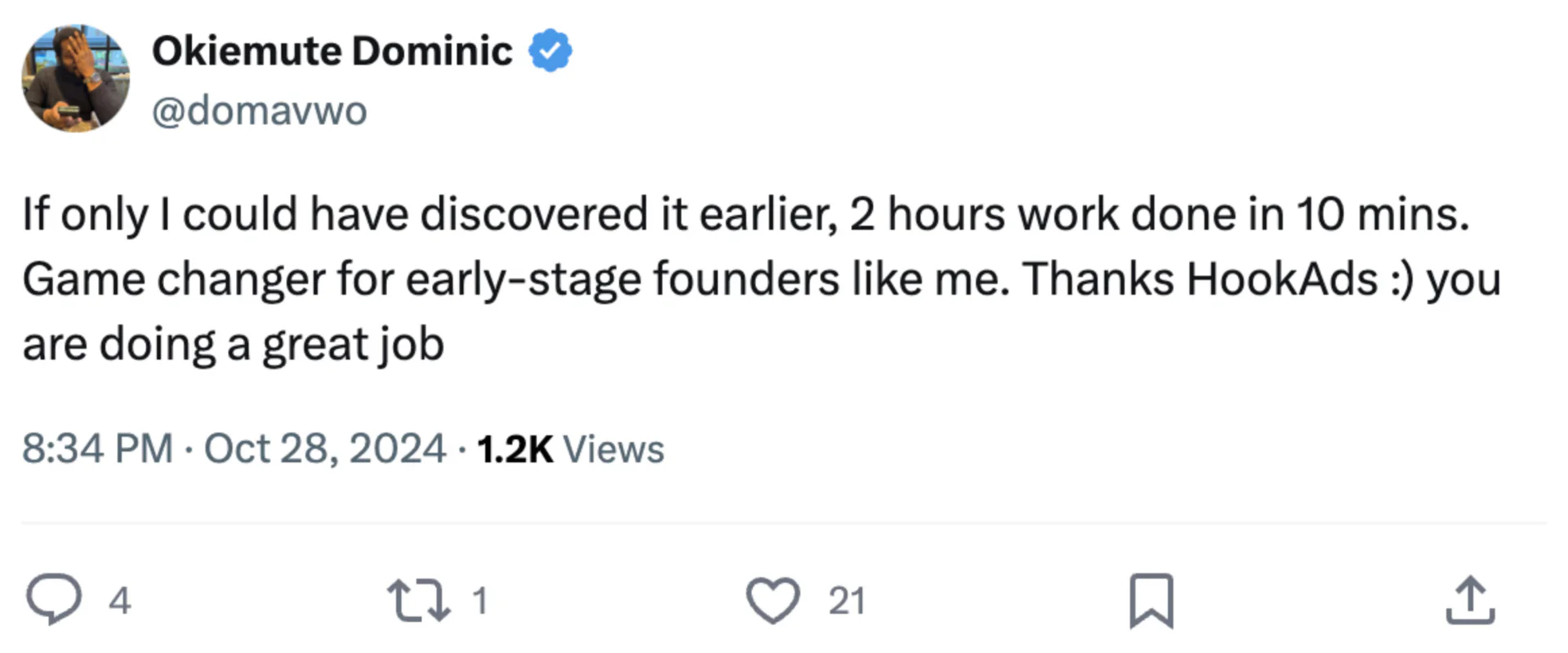Click the reply count of 4
The width and height of the screenshot is (1568, 653).
[120, 601]
